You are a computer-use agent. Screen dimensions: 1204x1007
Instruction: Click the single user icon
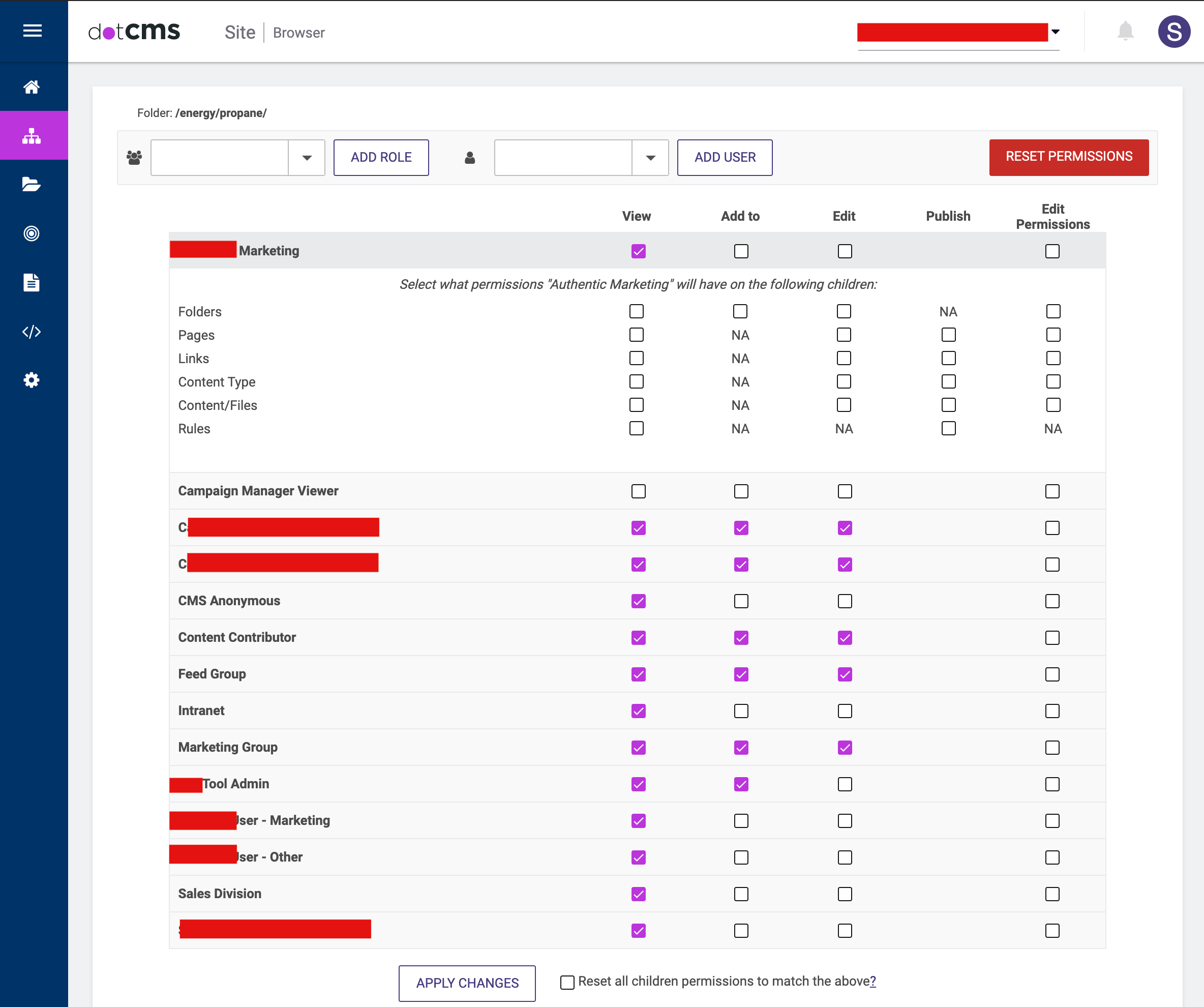pos(470,157)
